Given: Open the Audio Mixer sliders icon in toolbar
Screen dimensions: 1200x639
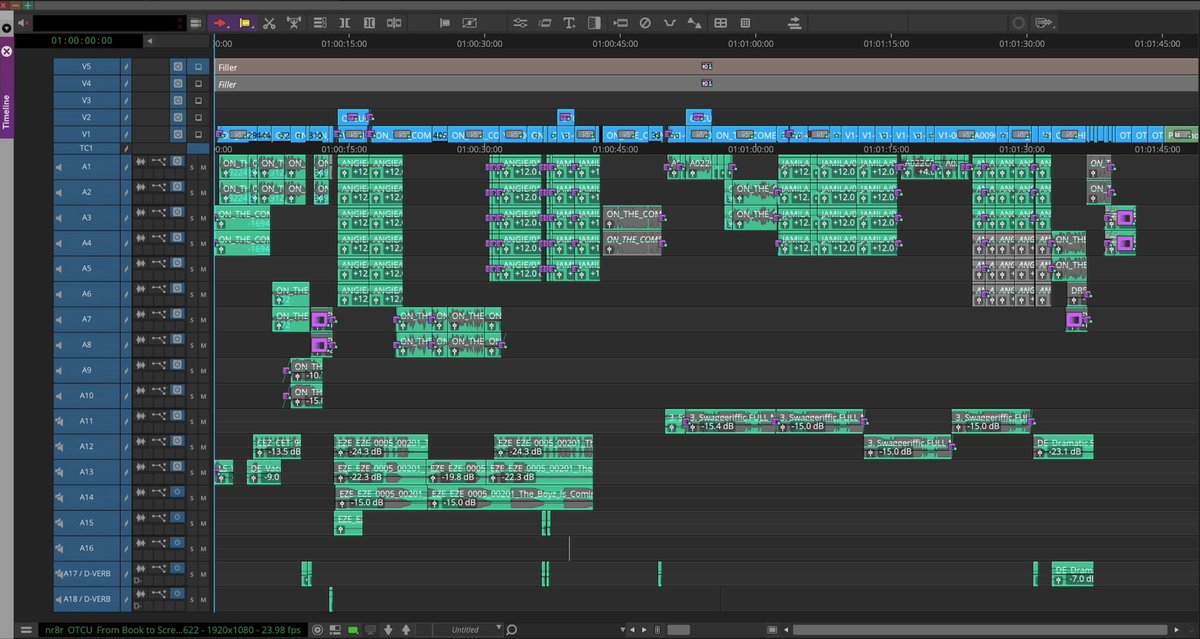Looking at the screenshot, I should coord(520,22).
